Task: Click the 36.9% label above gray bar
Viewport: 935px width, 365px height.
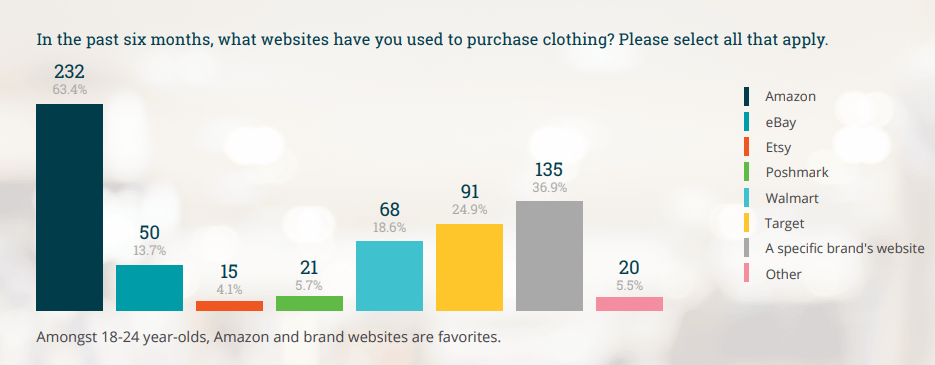Action: click(549, 187)
